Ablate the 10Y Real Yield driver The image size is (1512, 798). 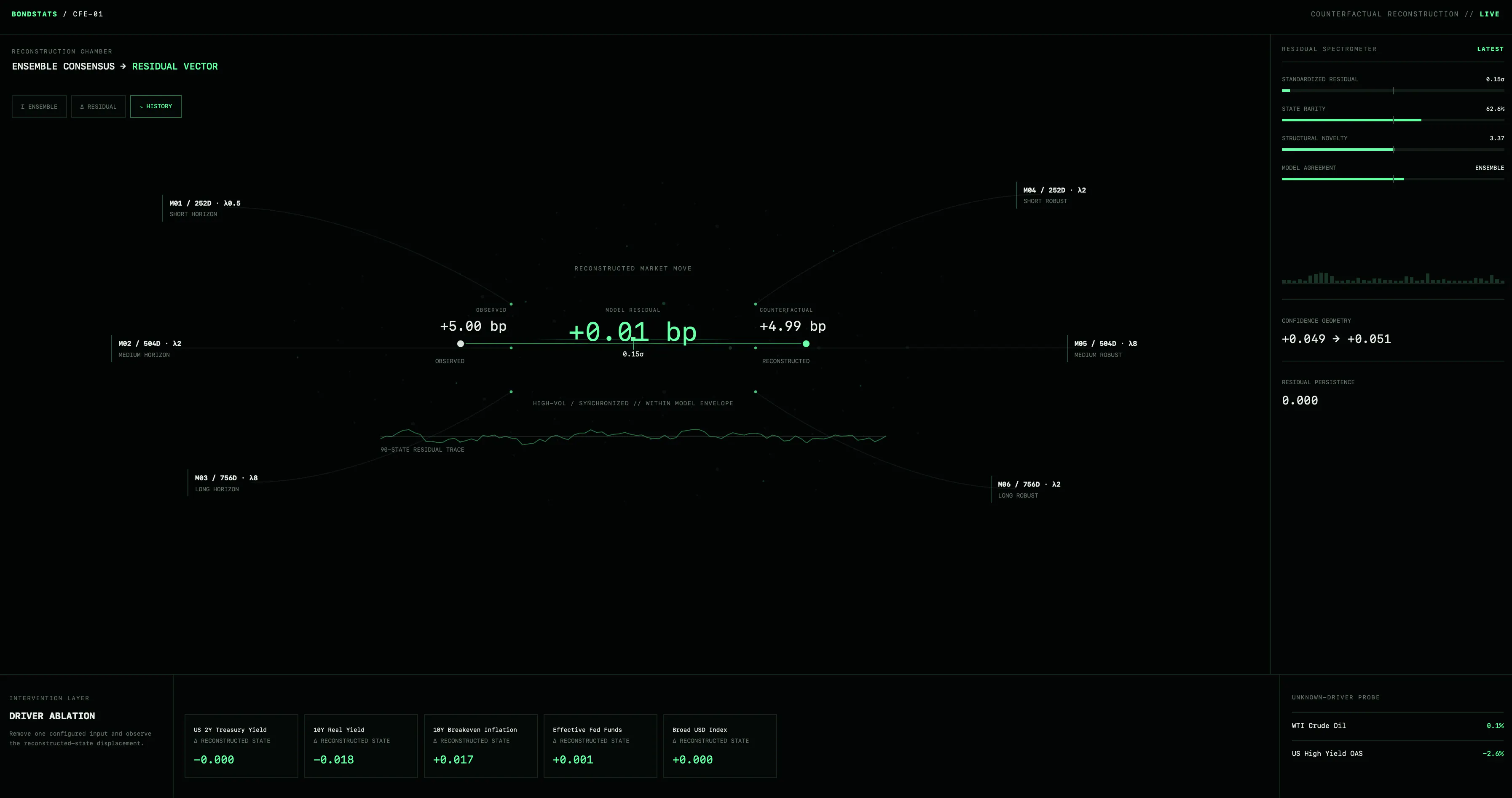pyautogui.click(x=361, y=746)
